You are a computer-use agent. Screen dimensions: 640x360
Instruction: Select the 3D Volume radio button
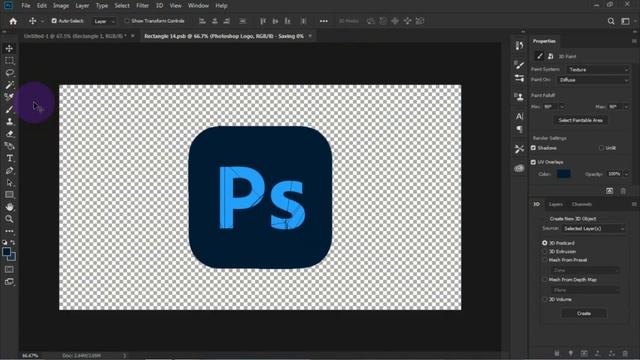(x=544, y=299)
